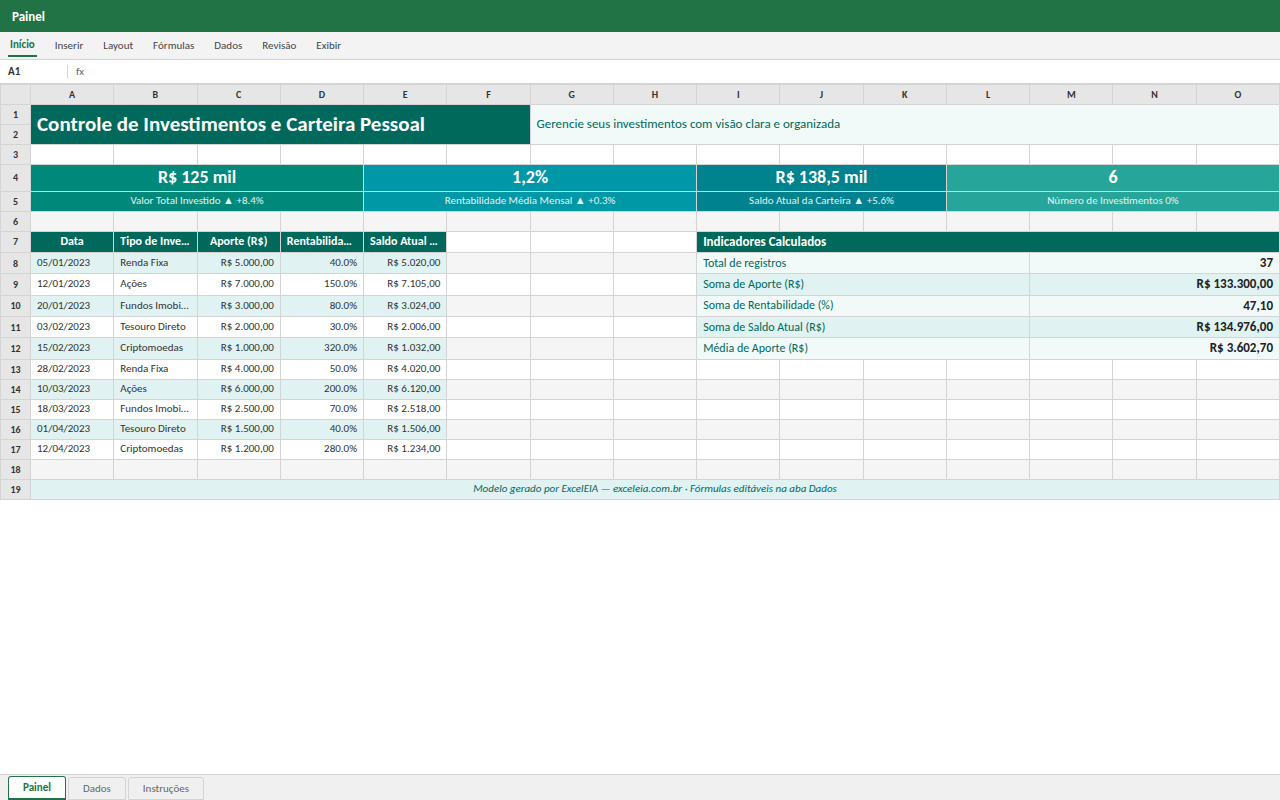Open the Inserir menu tab
The width and height of the screenshot is (1280, 800).
click(69, 46)
